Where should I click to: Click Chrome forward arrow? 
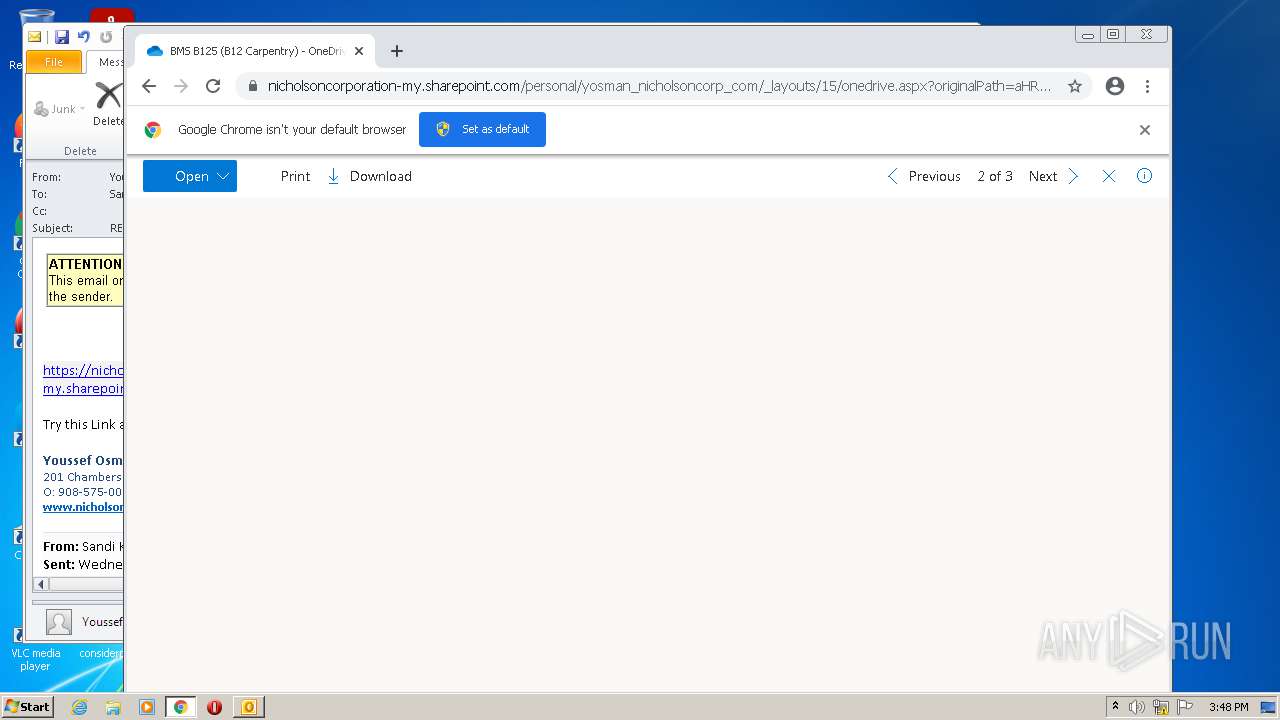181,86
